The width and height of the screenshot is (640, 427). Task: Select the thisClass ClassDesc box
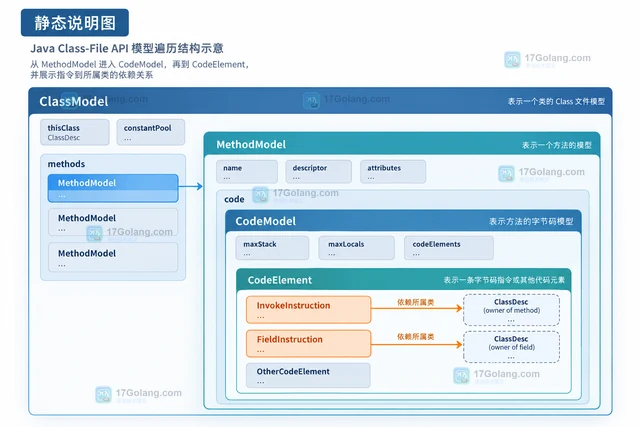coord(75,132)
